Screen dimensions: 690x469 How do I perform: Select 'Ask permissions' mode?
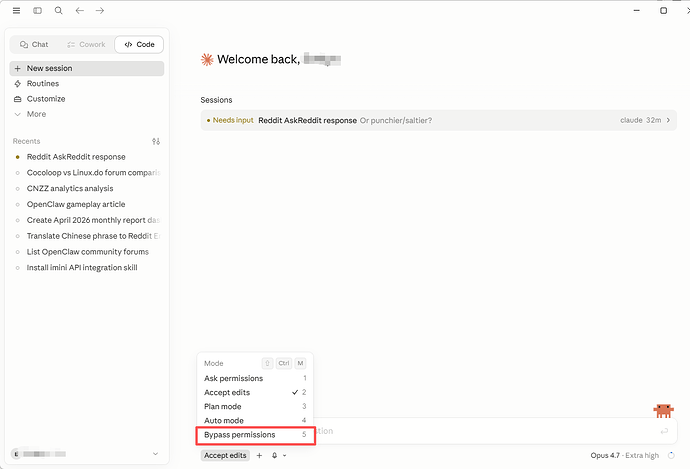255,378
